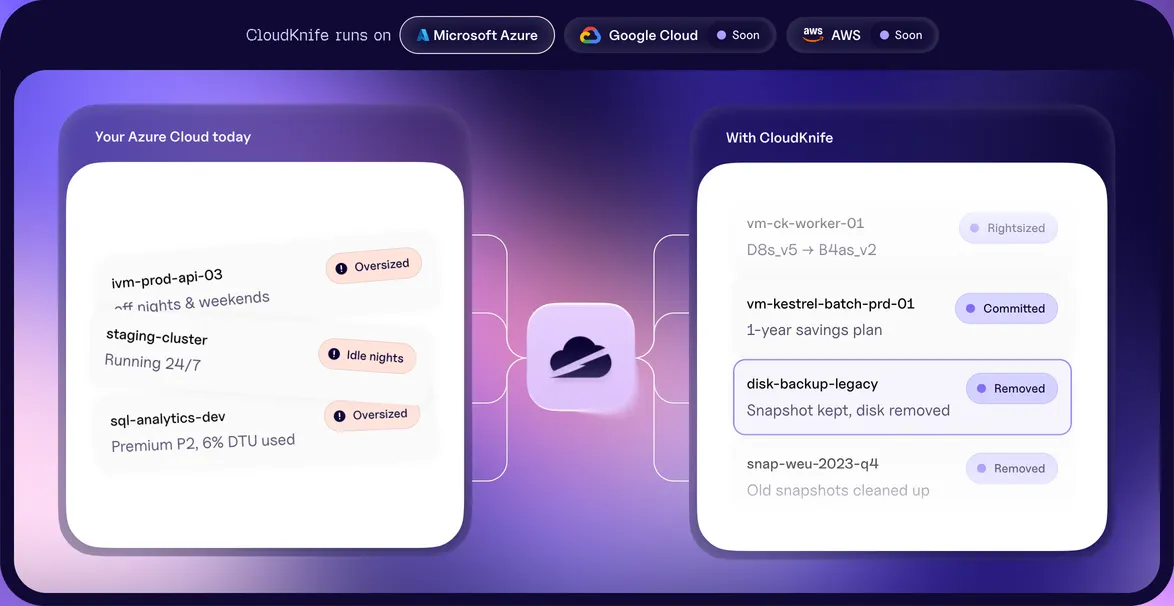Click the Removed badge for snap-weu-2023-q4
The image size is (1174, 606).
(1012, 468)
